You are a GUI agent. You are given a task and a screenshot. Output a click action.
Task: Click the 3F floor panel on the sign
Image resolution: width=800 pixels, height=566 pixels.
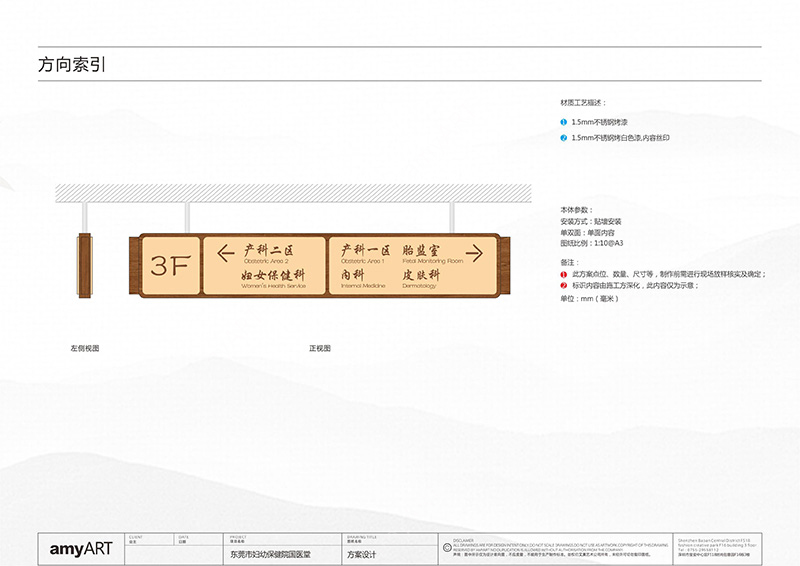pyautogui.click(x=170, y=265)
